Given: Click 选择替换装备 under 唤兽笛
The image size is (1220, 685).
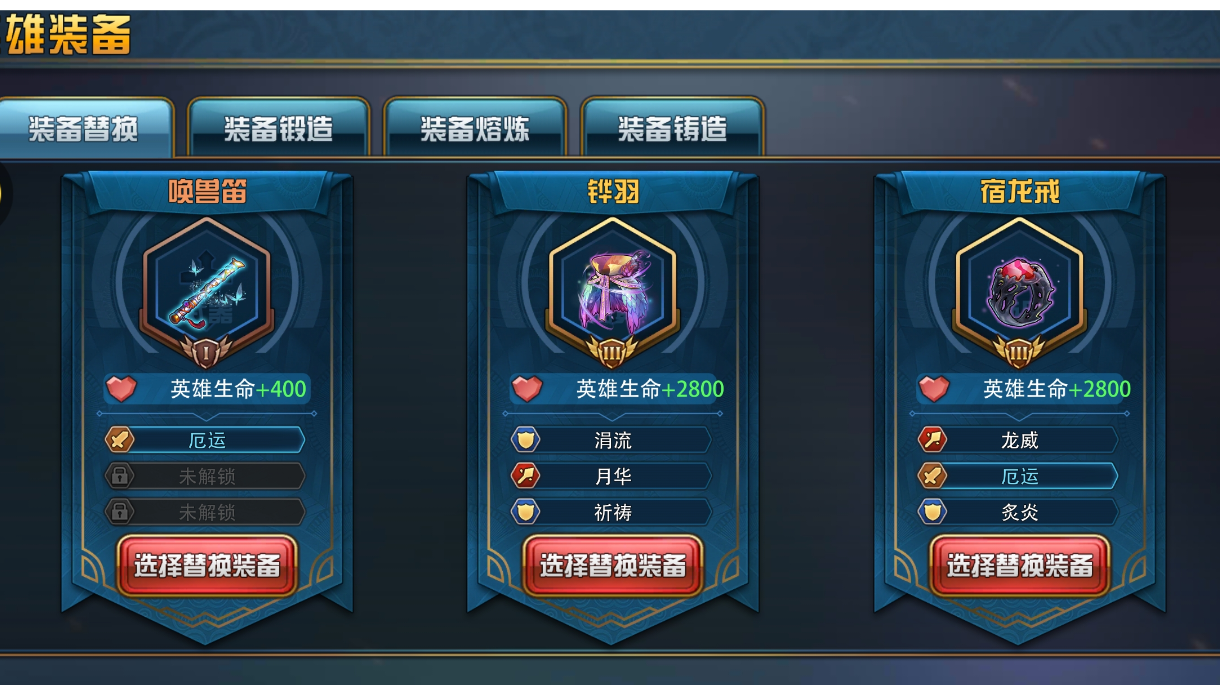Looking at the screenshot, I should (207, 566).
